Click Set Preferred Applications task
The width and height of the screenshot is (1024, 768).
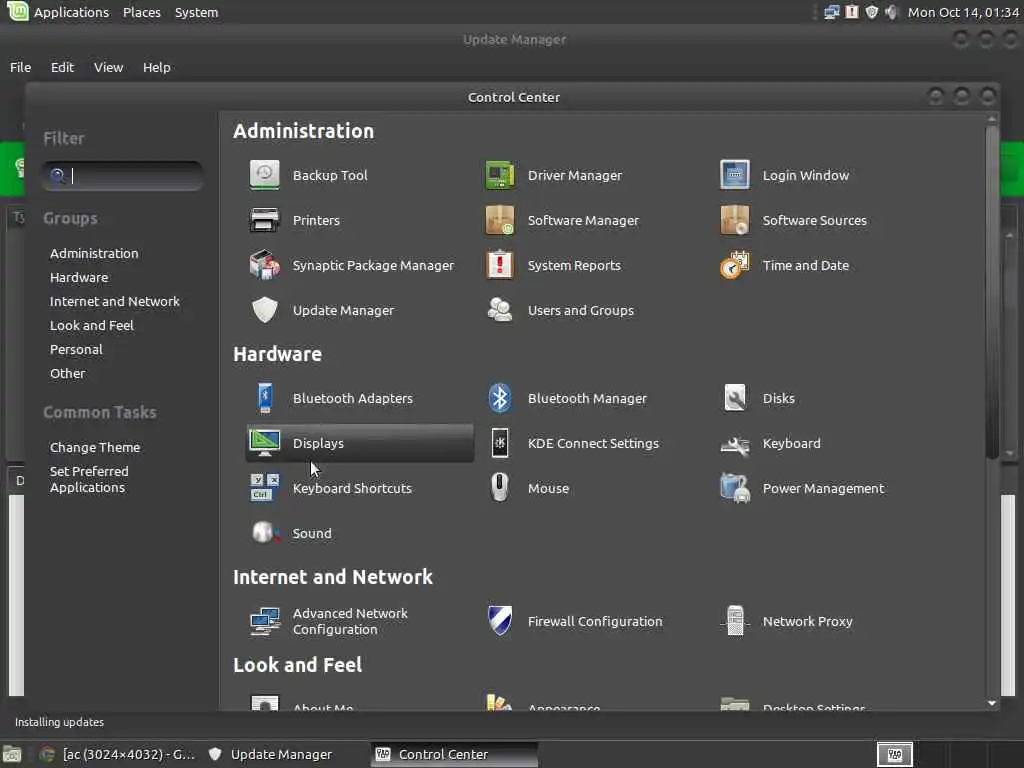point(89,479)
